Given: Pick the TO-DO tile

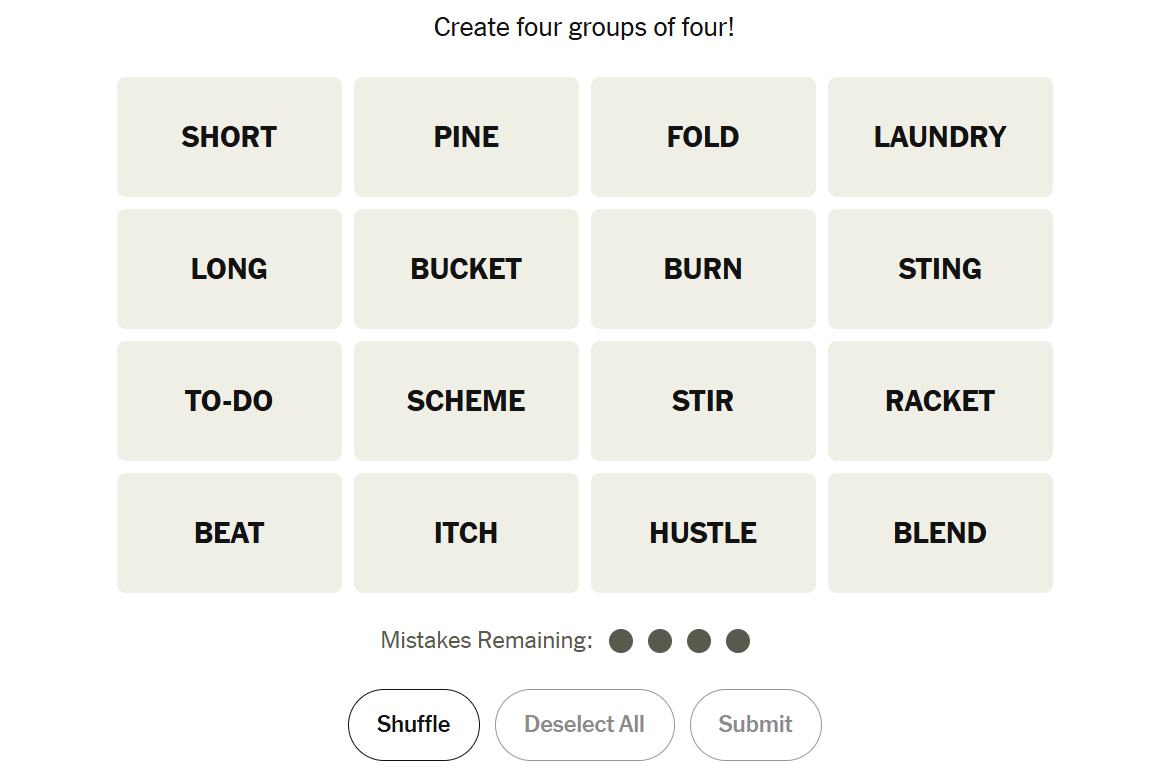Looking at the screenshot, I should point(229,401).
